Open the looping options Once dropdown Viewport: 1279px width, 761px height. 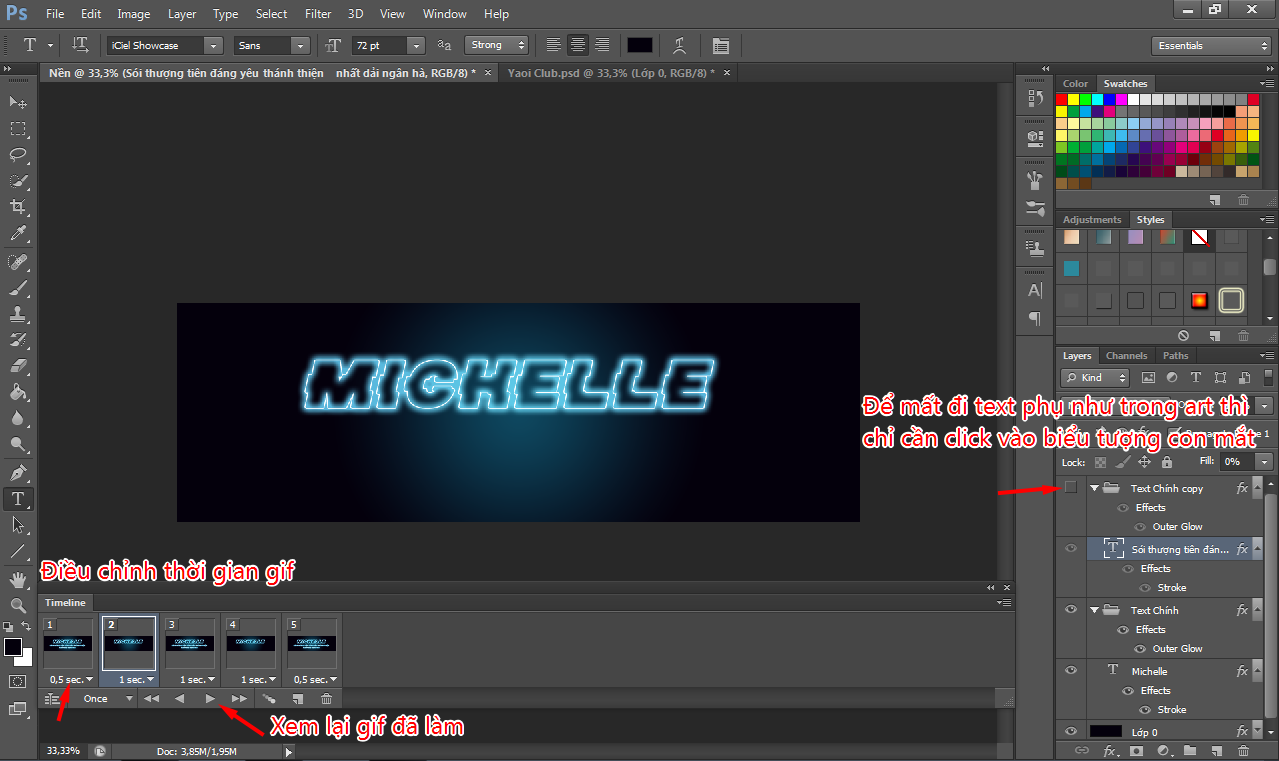(x=108, y=699)
